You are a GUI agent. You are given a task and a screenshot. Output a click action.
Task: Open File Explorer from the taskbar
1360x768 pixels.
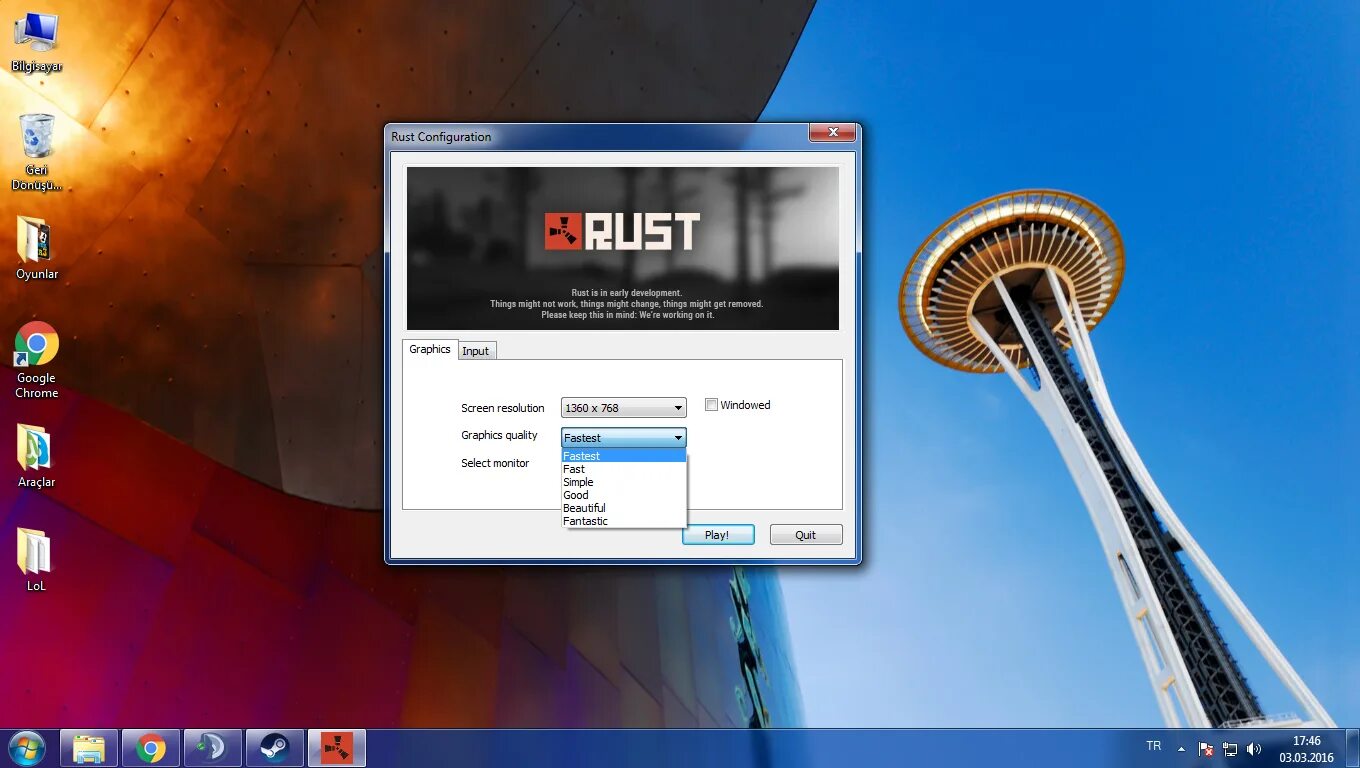[x=89, y=748]
